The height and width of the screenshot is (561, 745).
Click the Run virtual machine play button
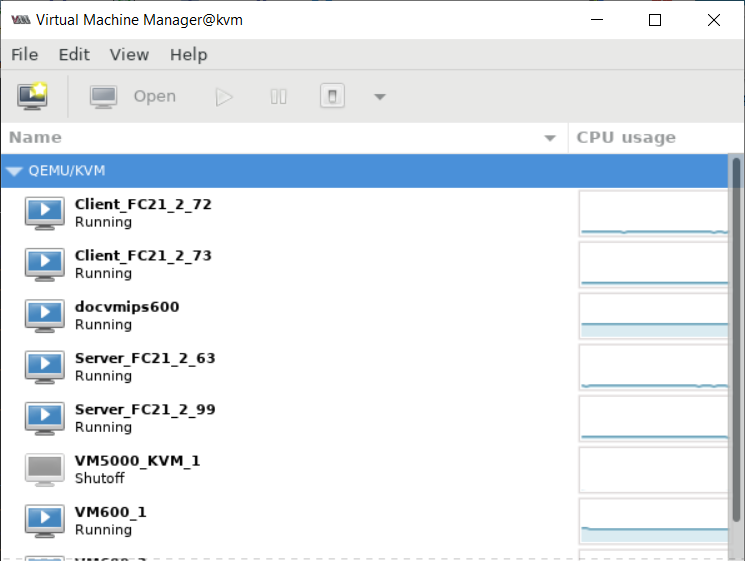click(224, 97)
